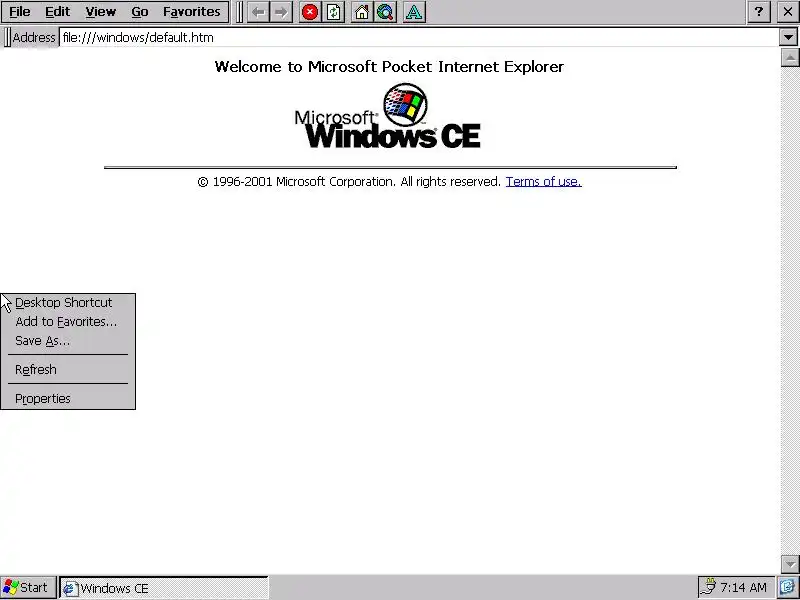This screenshot has height=600, width=800.
Task: Click the question mark Help button
Action: pyautogui.click(x=759, y=12)
